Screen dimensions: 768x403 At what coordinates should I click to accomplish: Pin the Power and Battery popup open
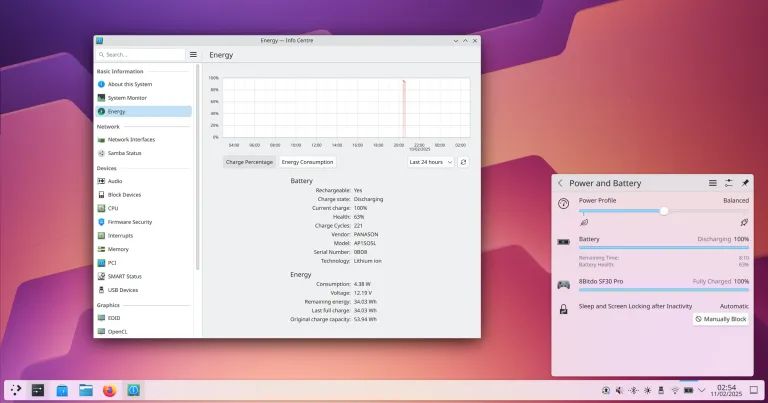pos(745,183)
